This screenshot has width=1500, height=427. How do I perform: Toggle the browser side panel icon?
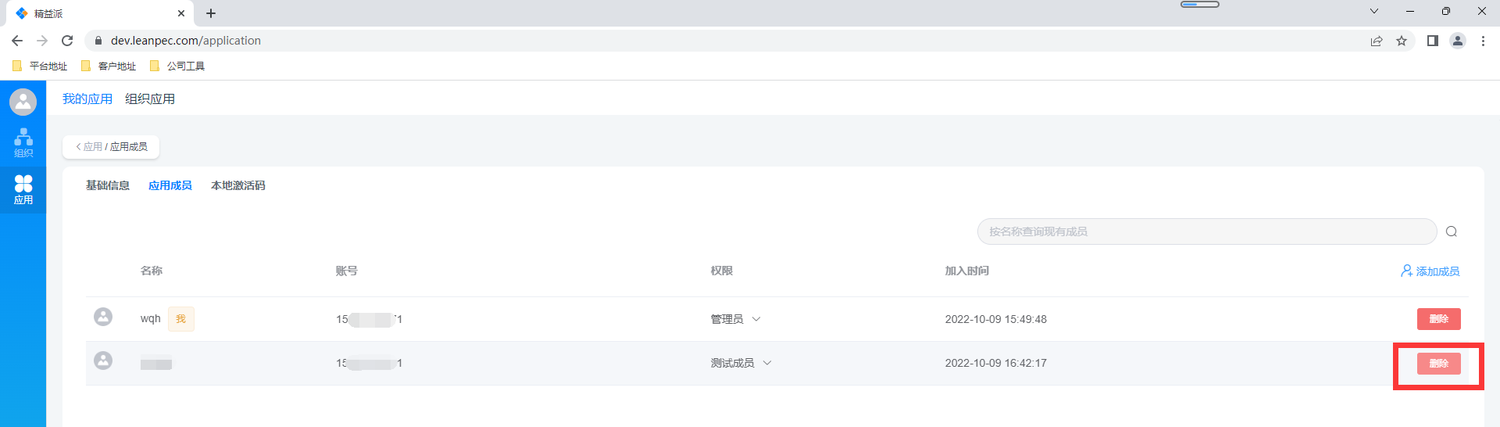(x=1432, y=41)
